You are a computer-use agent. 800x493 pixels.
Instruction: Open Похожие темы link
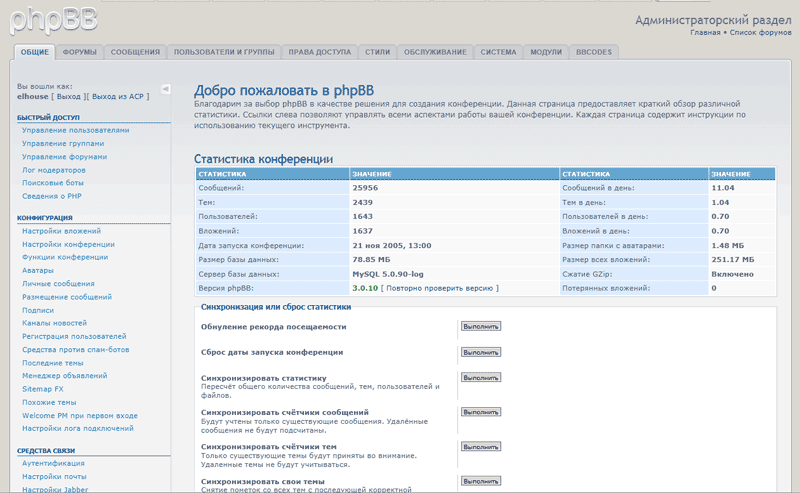tap(49, 402)
